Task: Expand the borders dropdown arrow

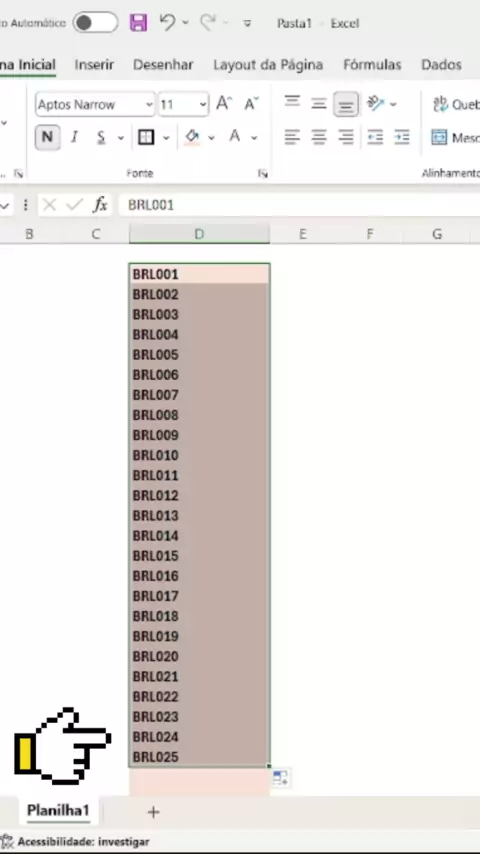Action: (166, 137)
